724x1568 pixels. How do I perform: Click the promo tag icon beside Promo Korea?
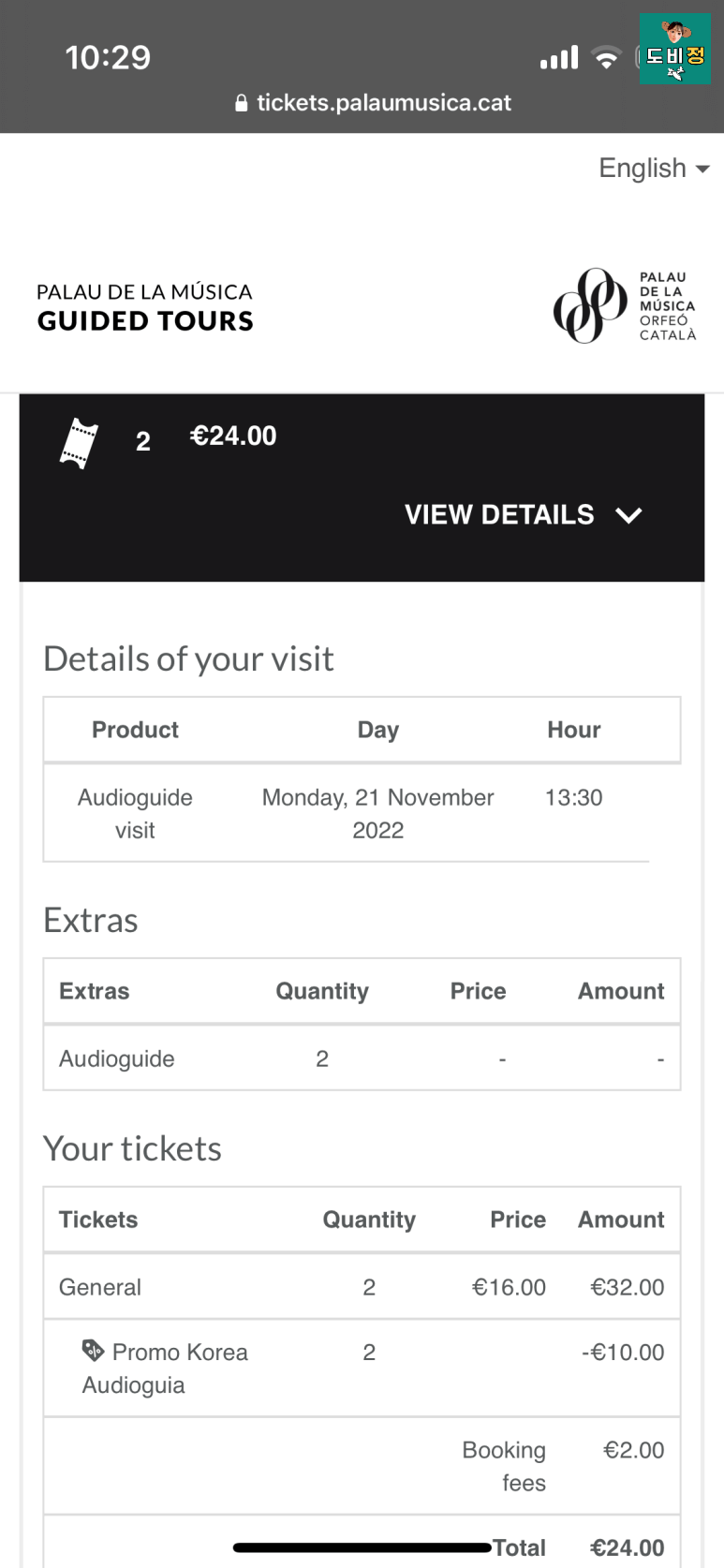pyautogui.click(x=93, y=1351)
